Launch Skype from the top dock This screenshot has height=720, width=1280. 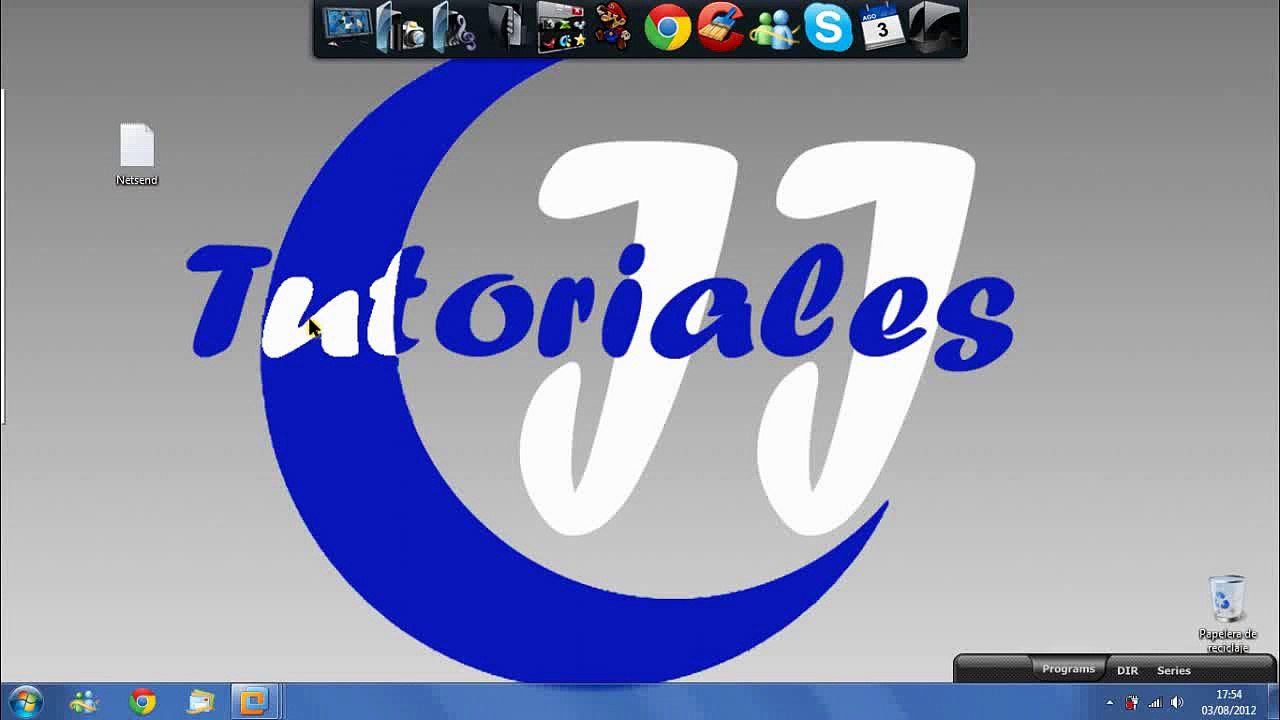coord(828,27)
